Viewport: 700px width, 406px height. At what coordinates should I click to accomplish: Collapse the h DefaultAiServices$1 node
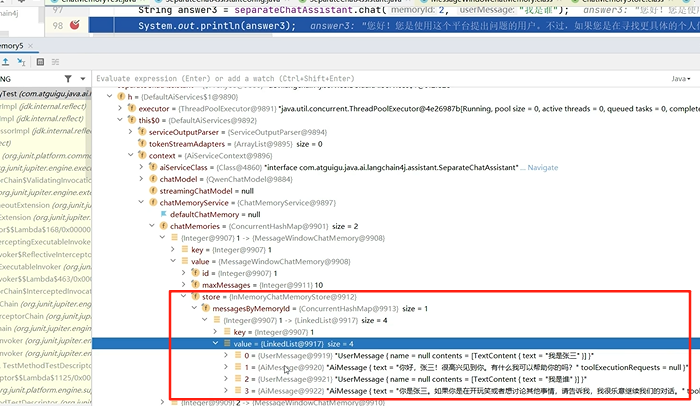[x=109, y=96]
